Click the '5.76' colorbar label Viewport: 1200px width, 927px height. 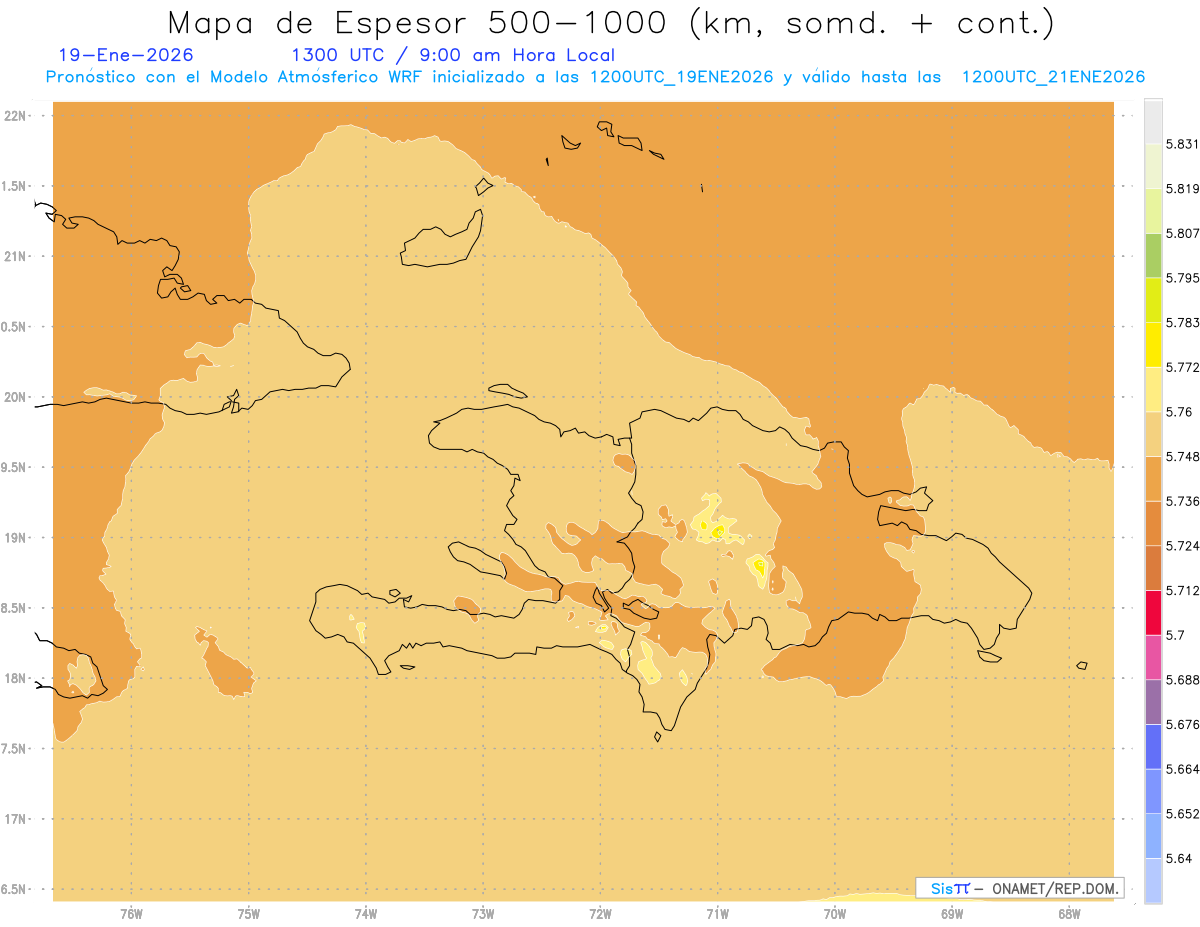[1178, 412]
